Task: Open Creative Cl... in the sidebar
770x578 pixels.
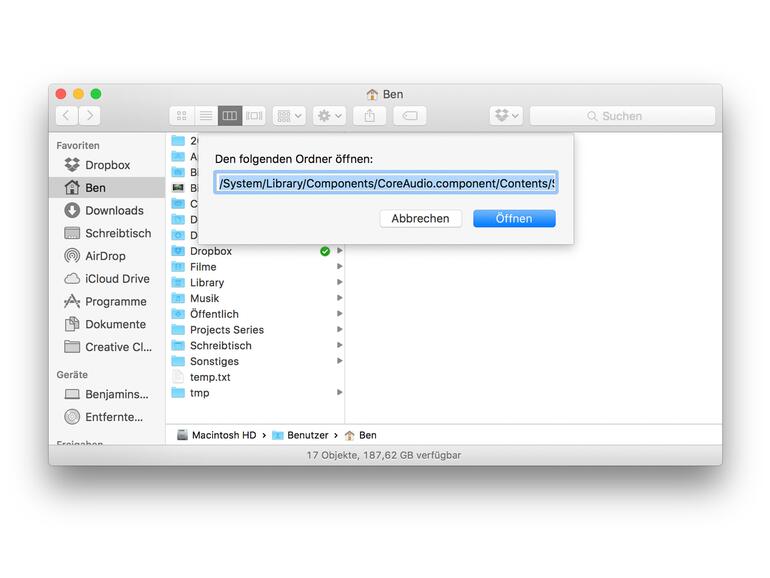Action: [107, 347]
